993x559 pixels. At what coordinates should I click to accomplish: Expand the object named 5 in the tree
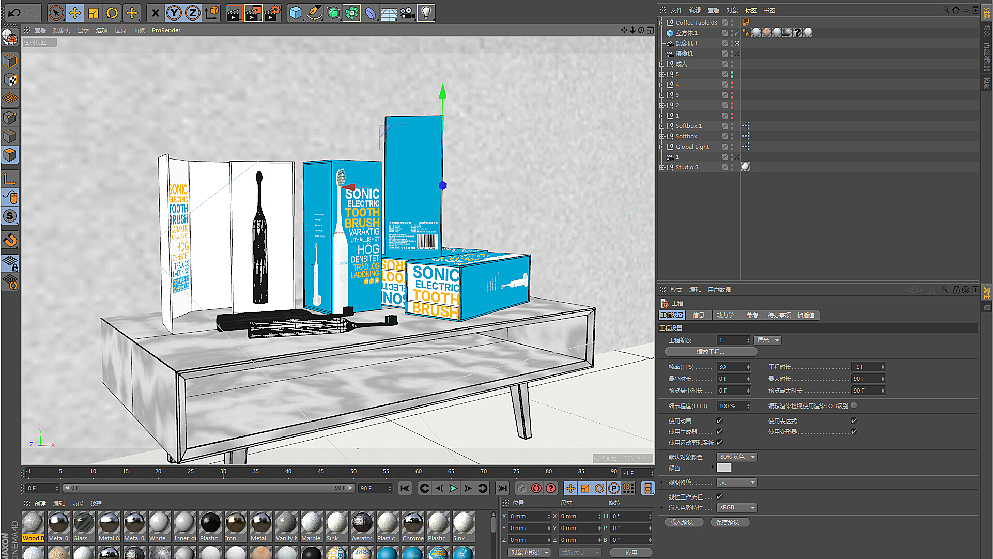coord(662,74)
